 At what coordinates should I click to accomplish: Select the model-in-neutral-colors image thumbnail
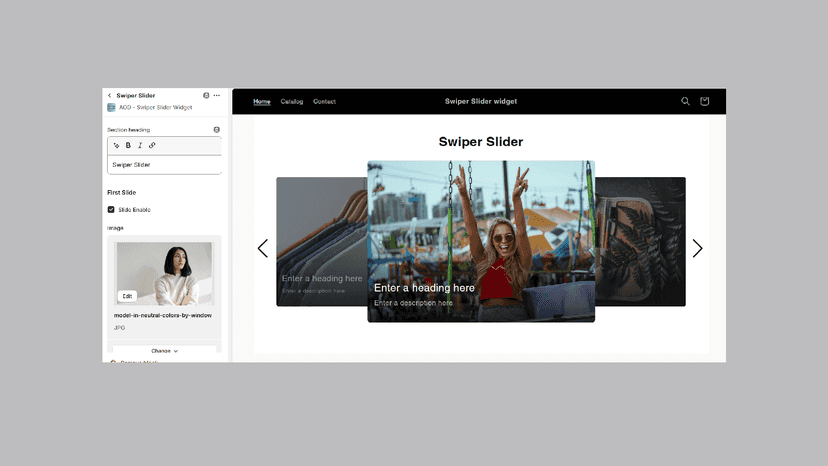point(164,274)
